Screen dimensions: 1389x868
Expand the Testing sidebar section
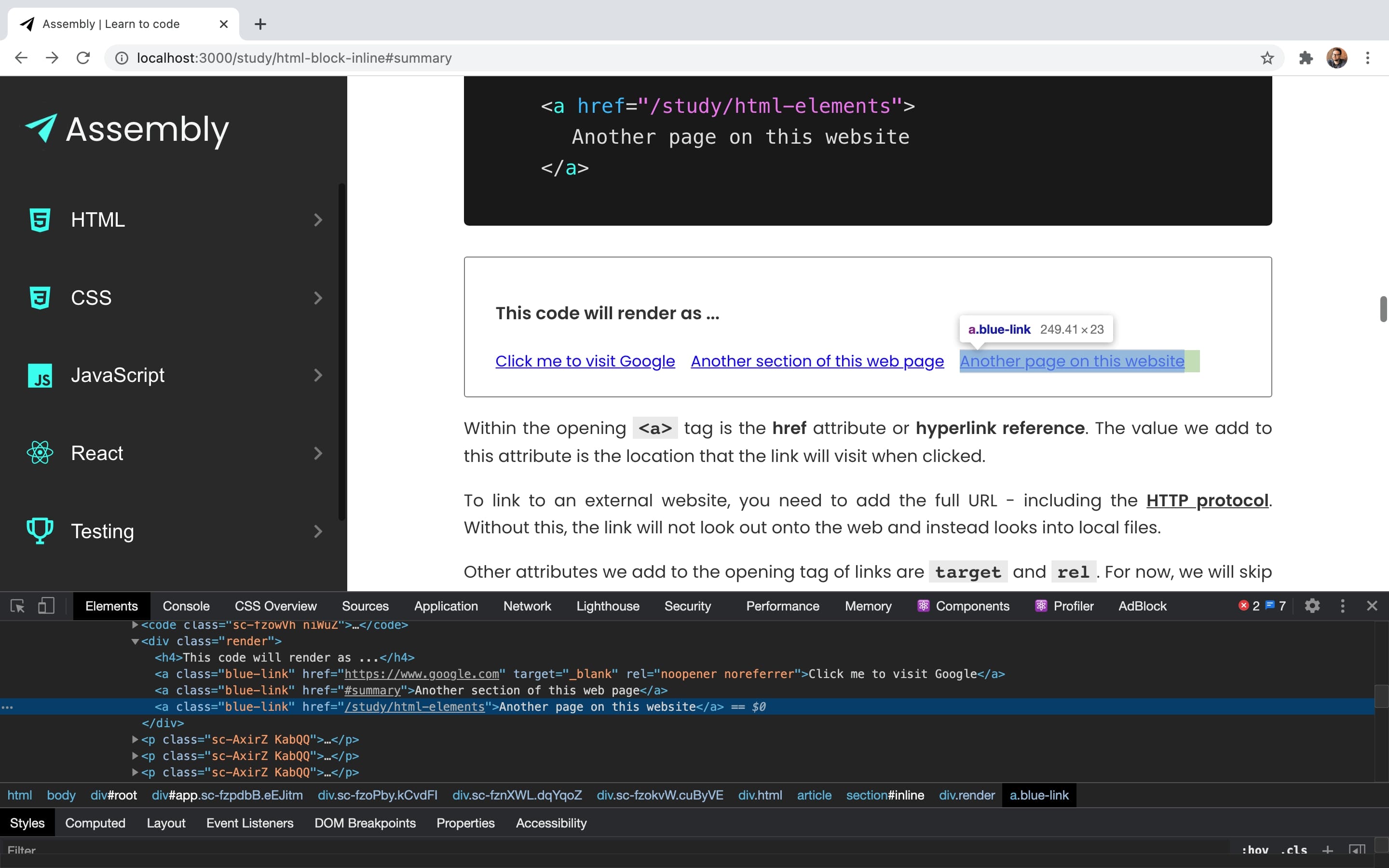click(318, 531)
